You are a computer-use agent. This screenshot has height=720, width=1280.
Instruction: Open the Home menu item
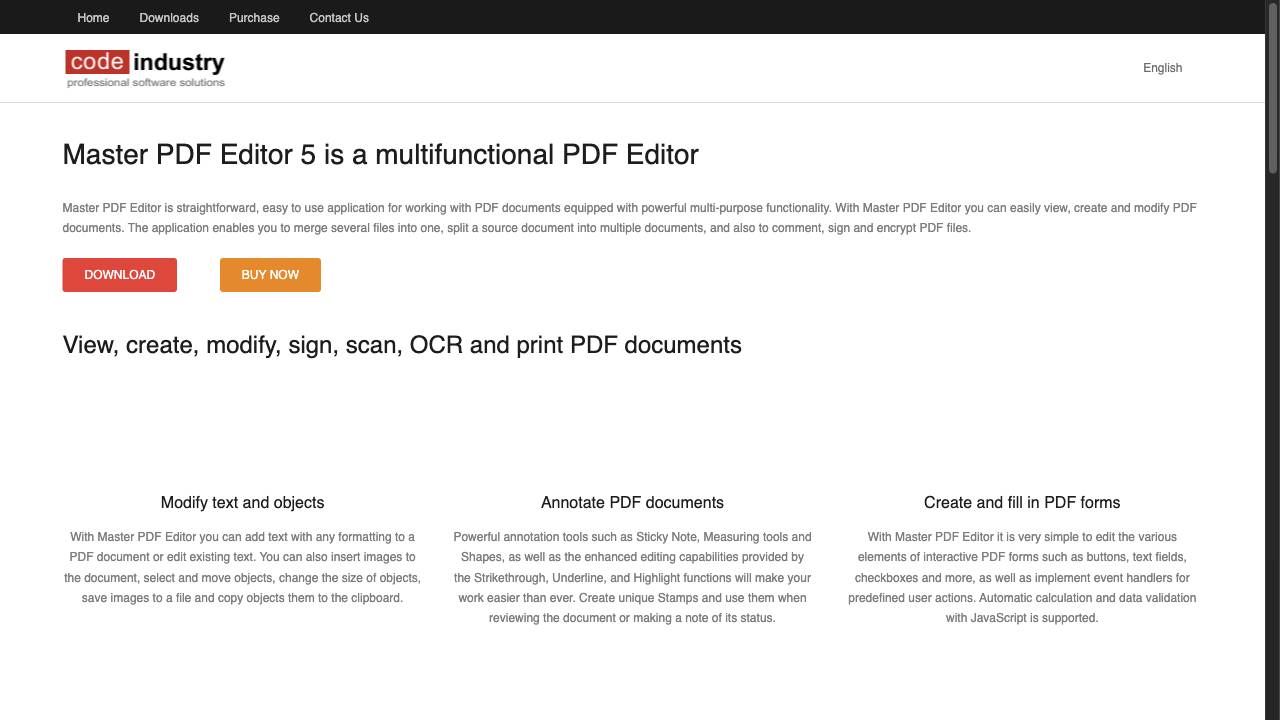coord(93,17)
